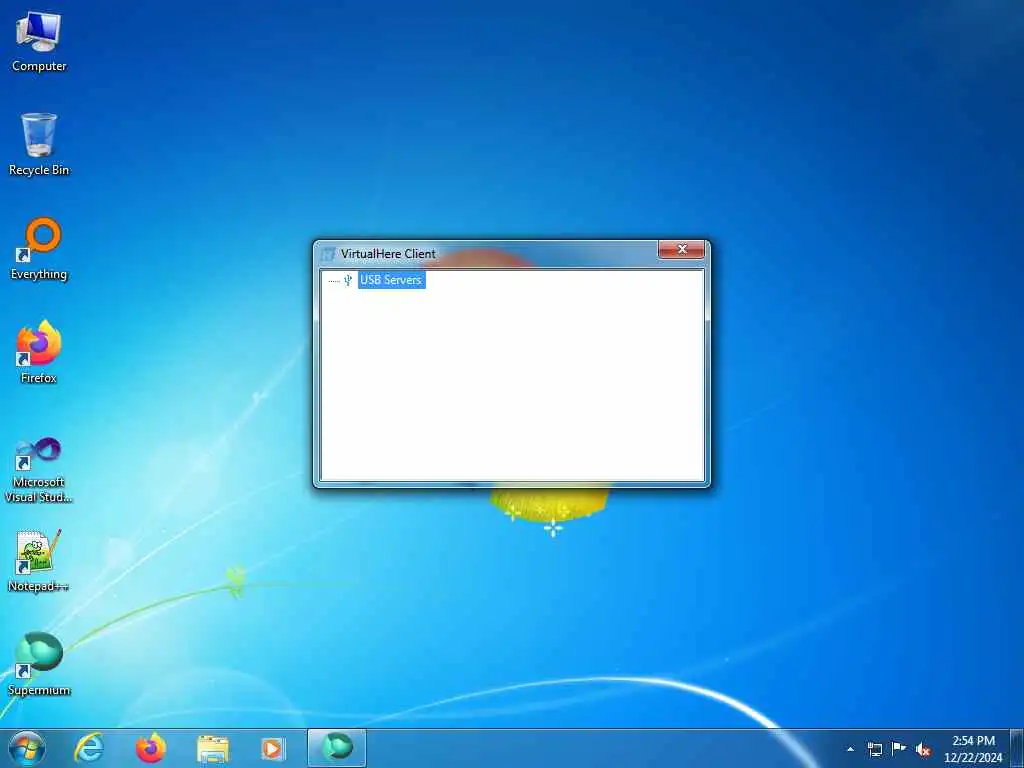This screenshot has height=768, width=1024.
Task: Click the Show Desktop button
Action: (x=1017, y=748)
